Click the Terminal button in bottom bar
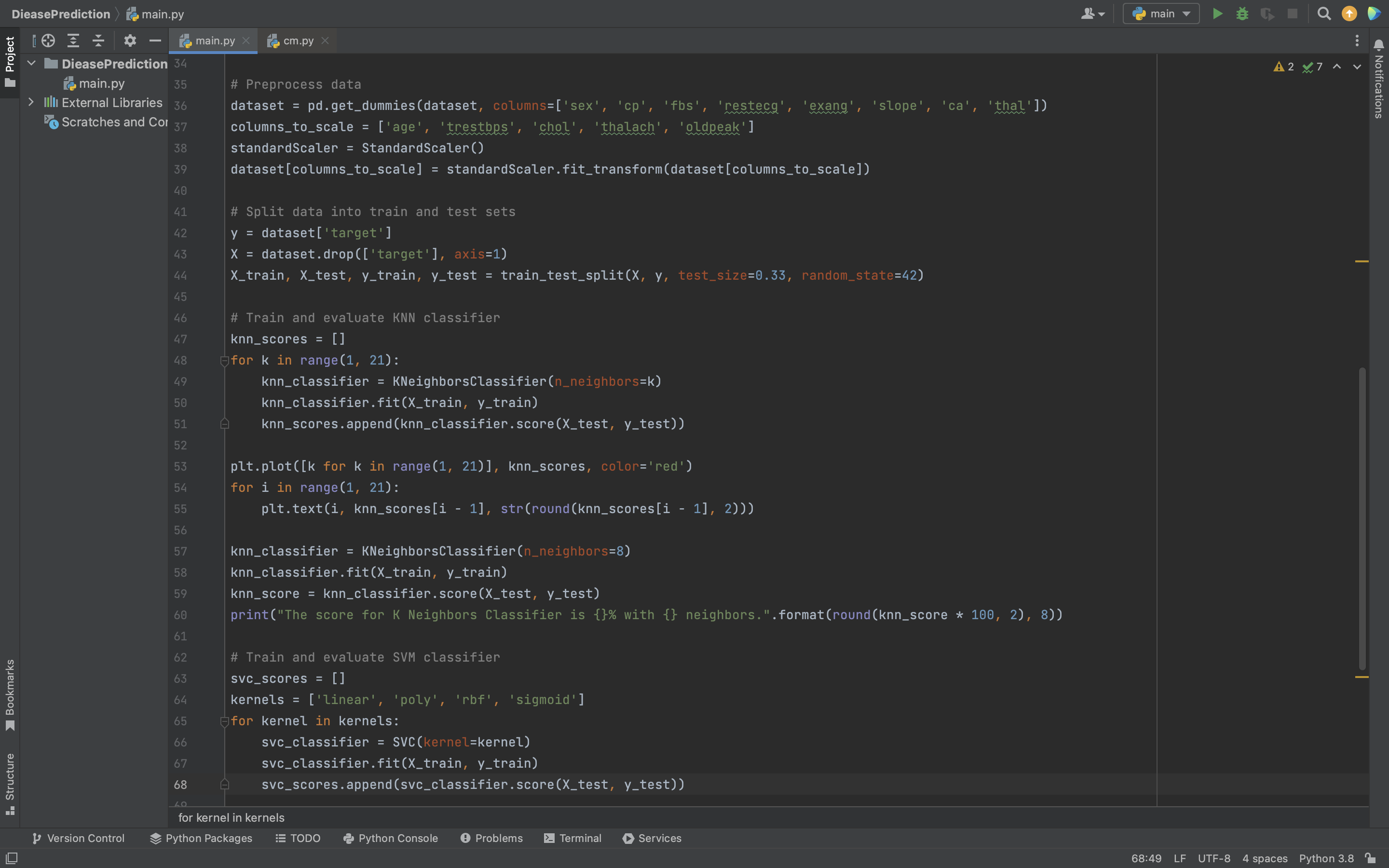This screenshot has height=868, width=1389. 572,839
